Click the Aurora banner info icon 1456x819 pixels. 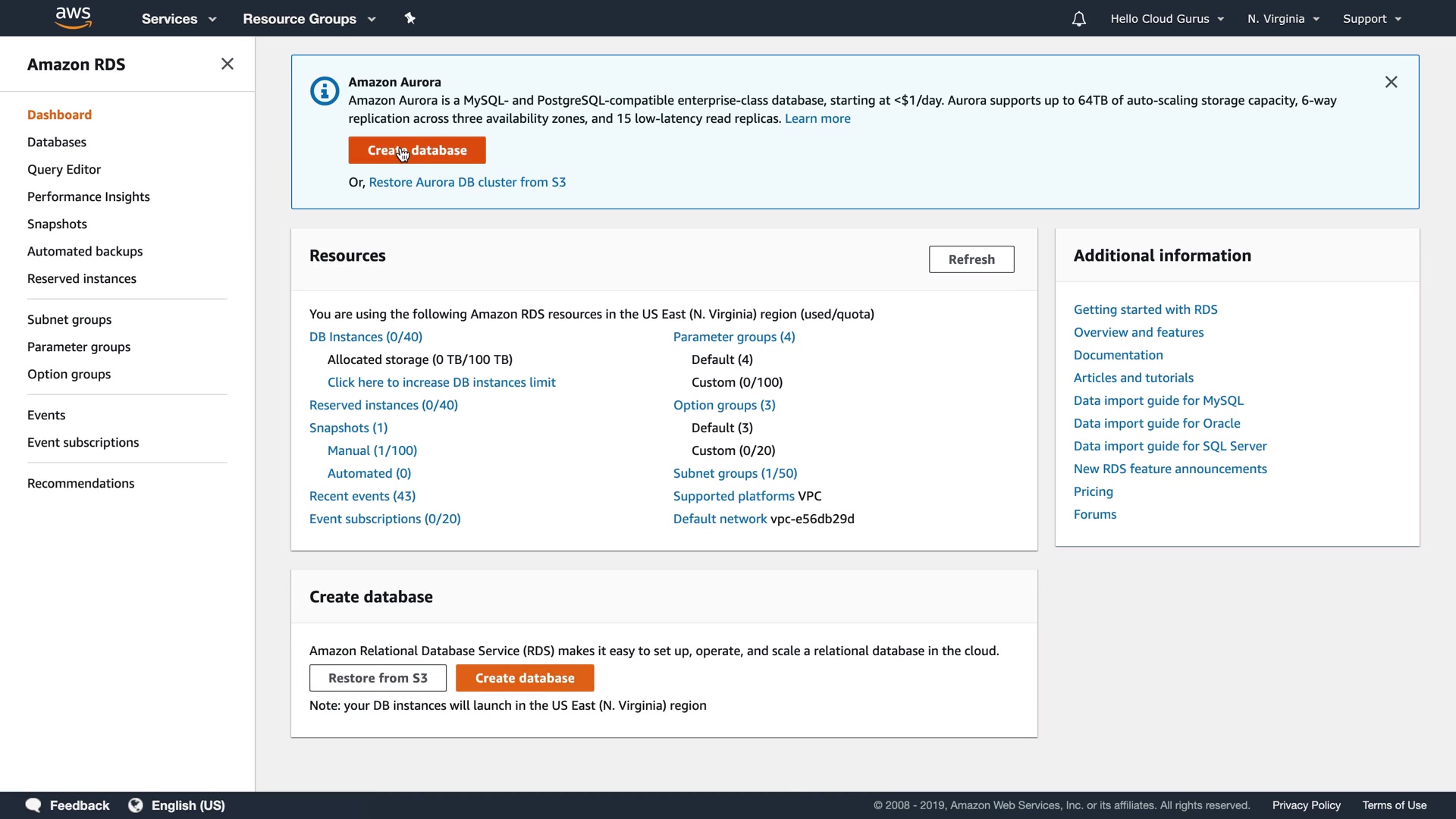(x=325, y=92)
